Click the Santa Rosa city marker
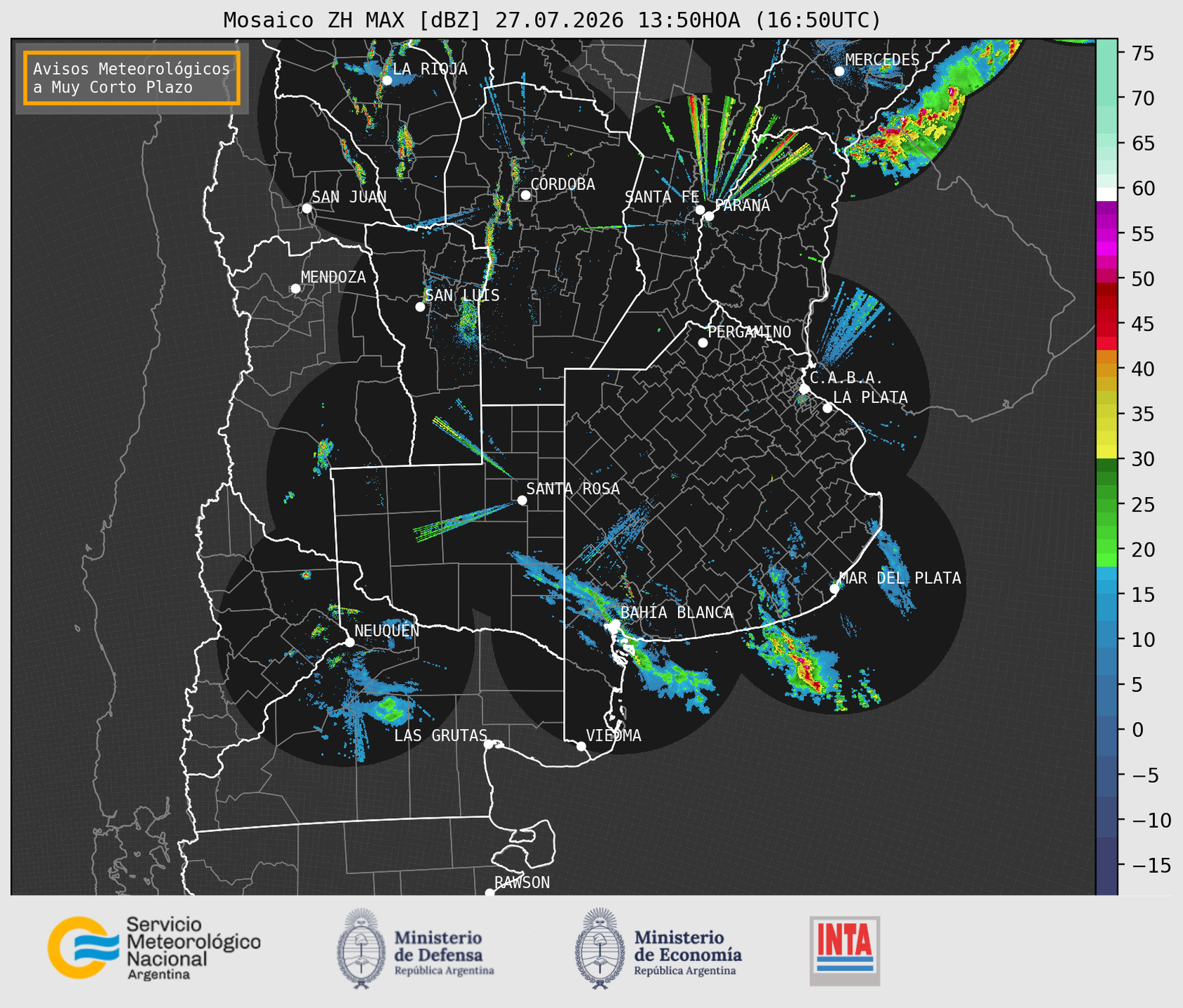 coord(522,500)
